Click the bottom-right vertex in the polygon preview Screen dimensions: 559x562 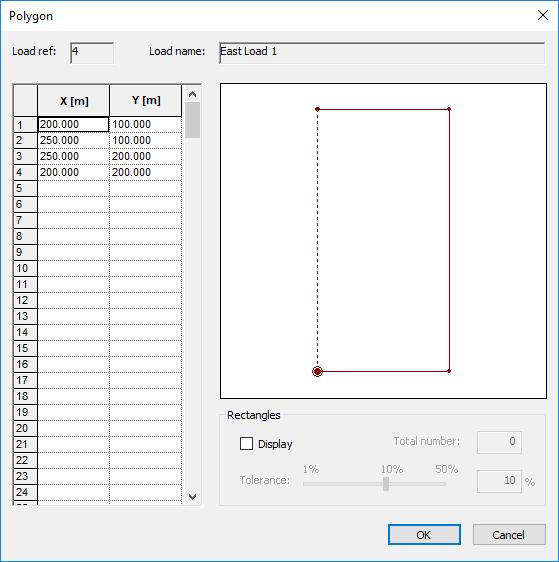(449, 371)
